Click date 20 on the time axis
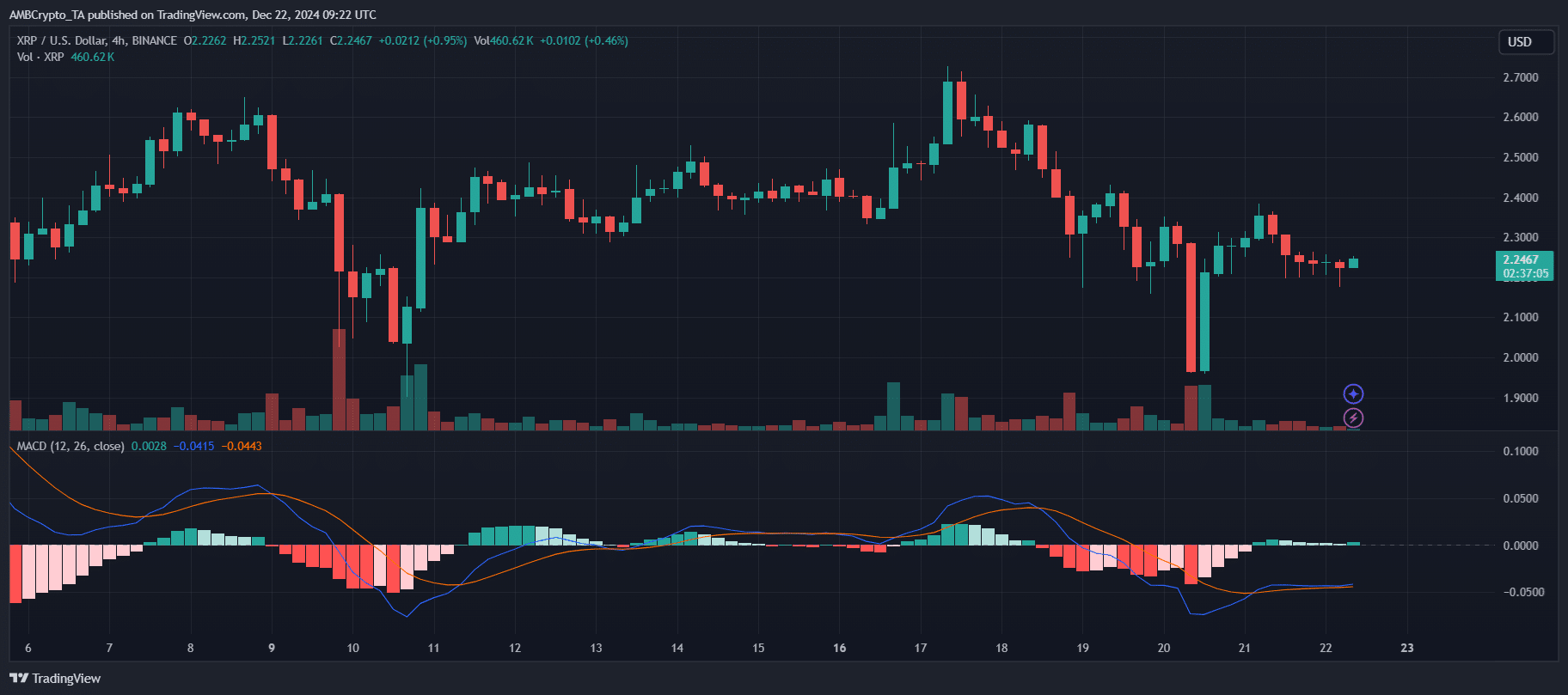This screenshot has width=1568, height=695. coord(1164,648)
